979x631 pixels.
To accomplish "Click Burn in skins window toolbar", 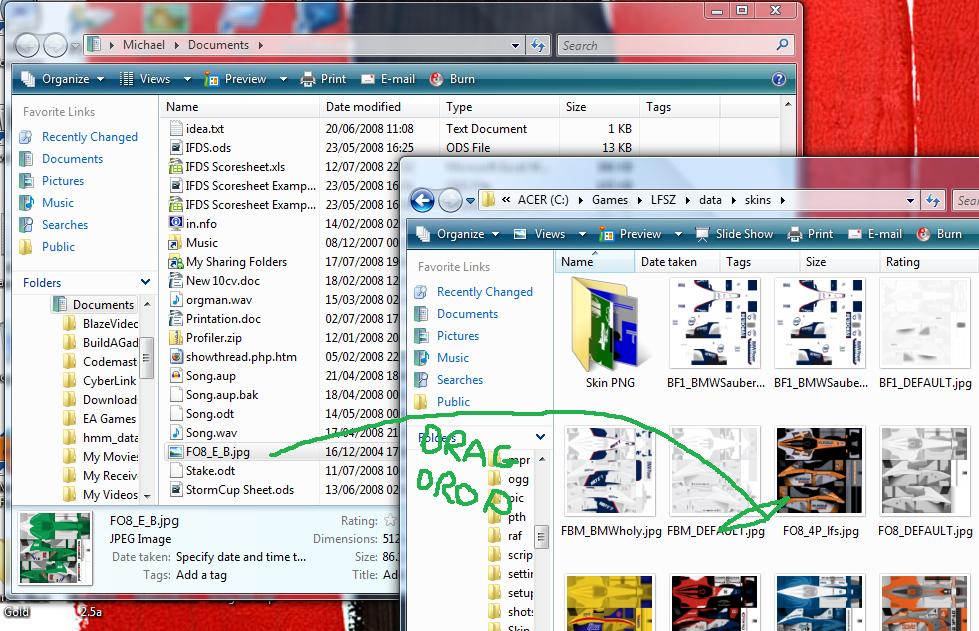I will point(940,234).
